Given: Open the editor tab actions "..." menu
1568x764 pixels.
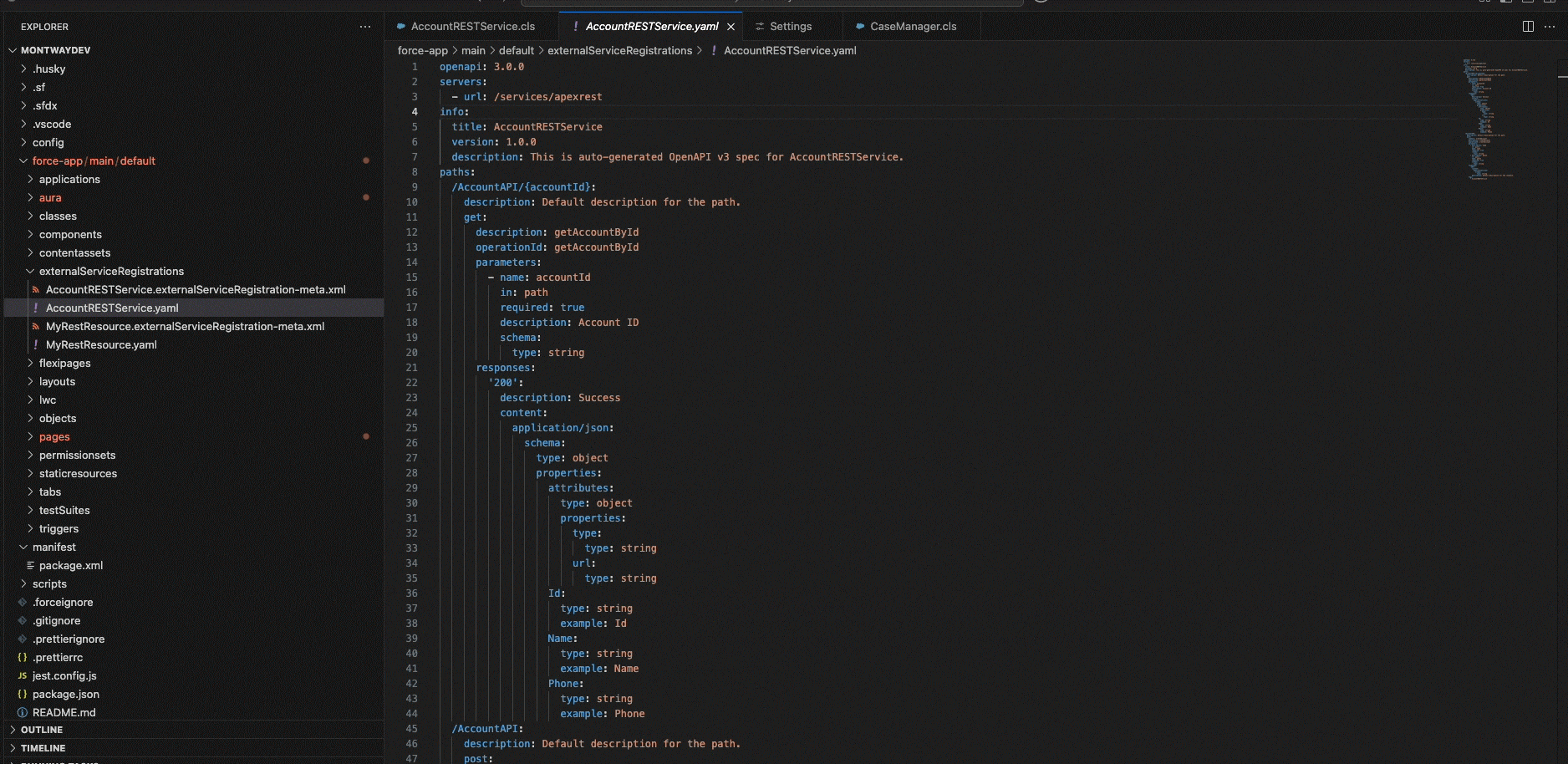Looking at the screenshot, I should (x=1550, y=26).
